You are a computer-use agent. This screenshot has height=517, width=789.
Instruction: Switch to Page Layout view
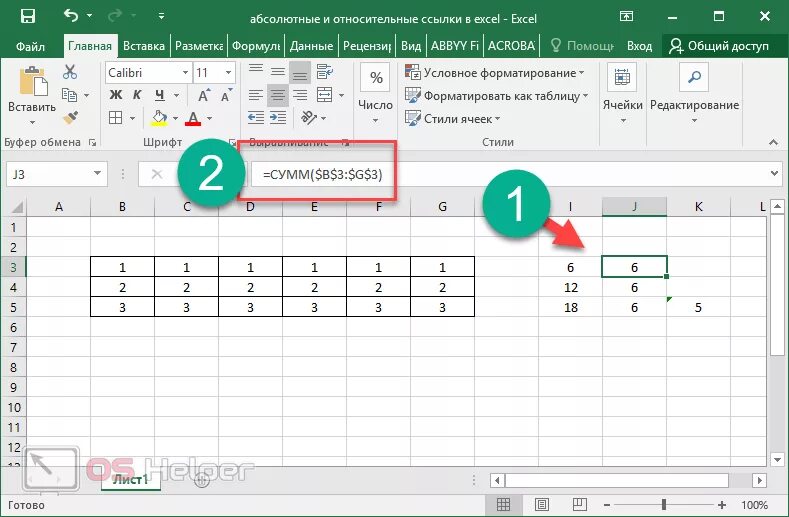tap(541, 504)
